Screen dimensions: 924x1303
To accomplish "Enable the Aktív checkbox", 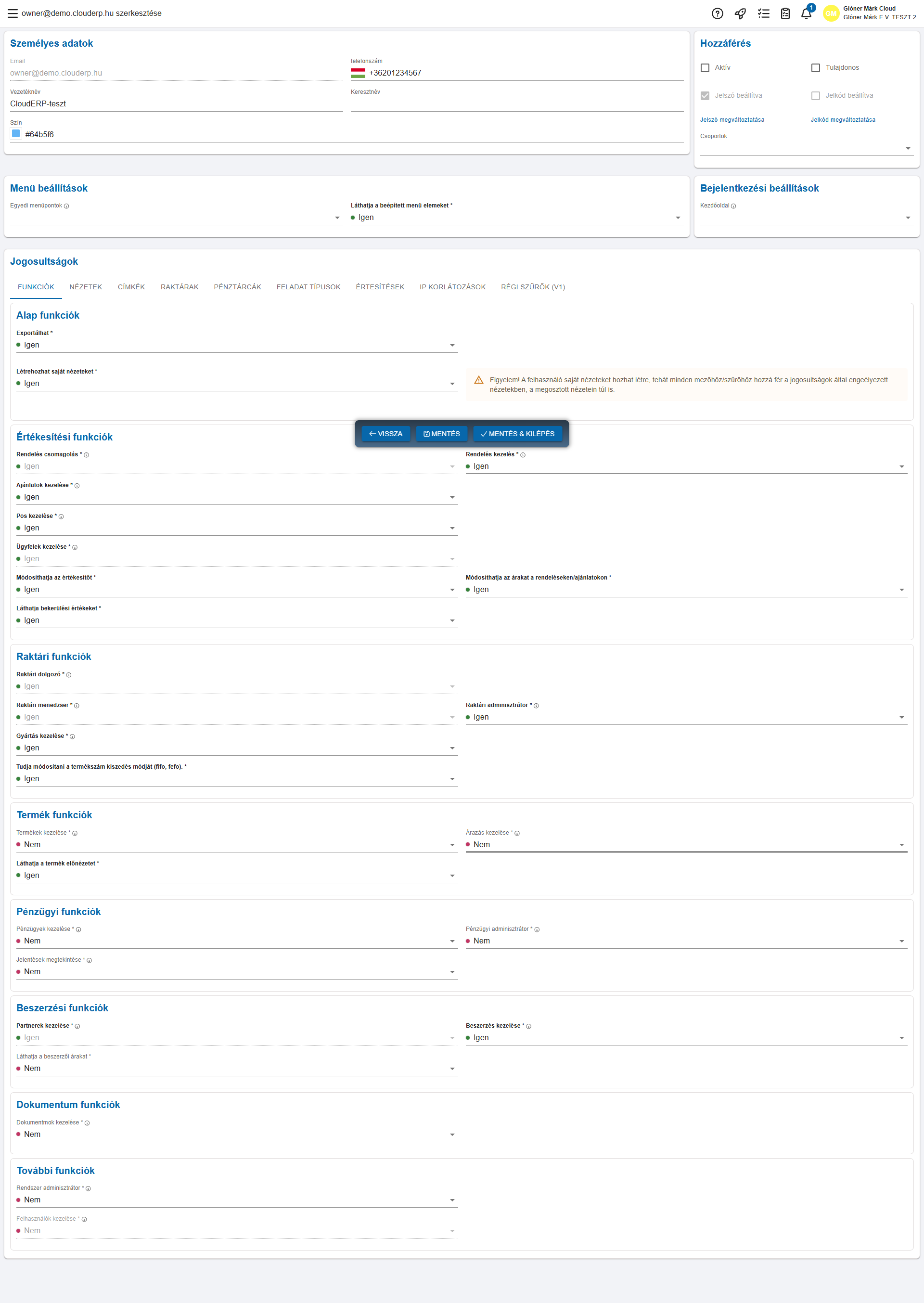I will pyautogui.click(x=705, y=68).
